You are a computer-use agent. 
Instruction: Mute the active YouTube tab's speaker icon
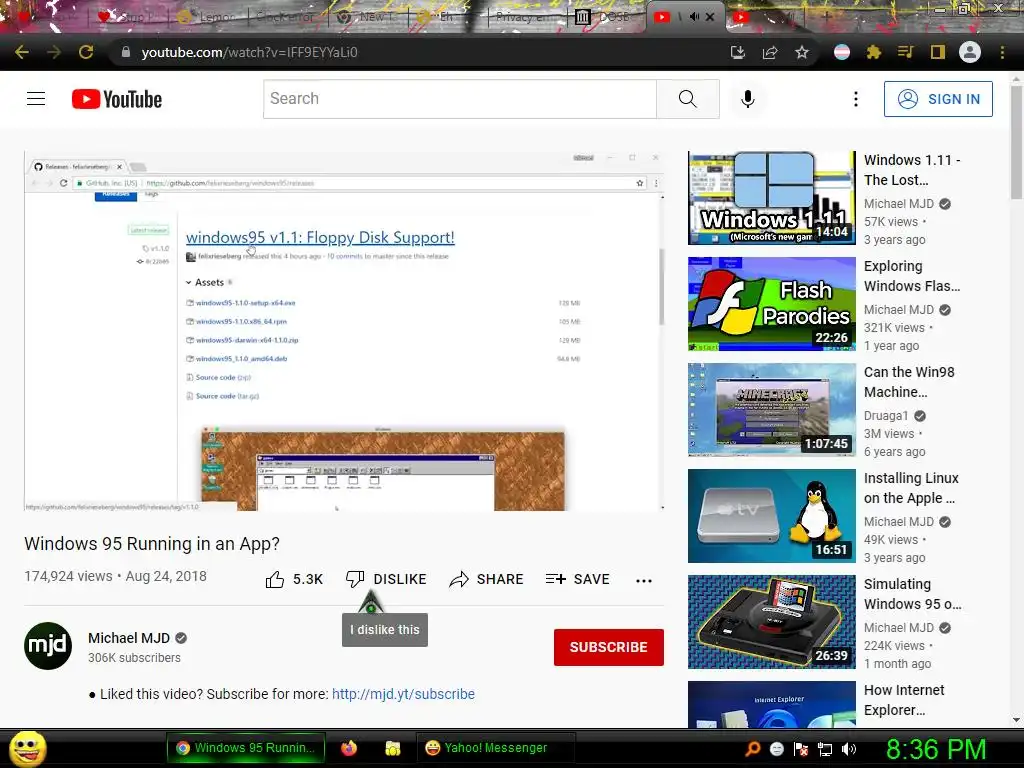point(694,17)
